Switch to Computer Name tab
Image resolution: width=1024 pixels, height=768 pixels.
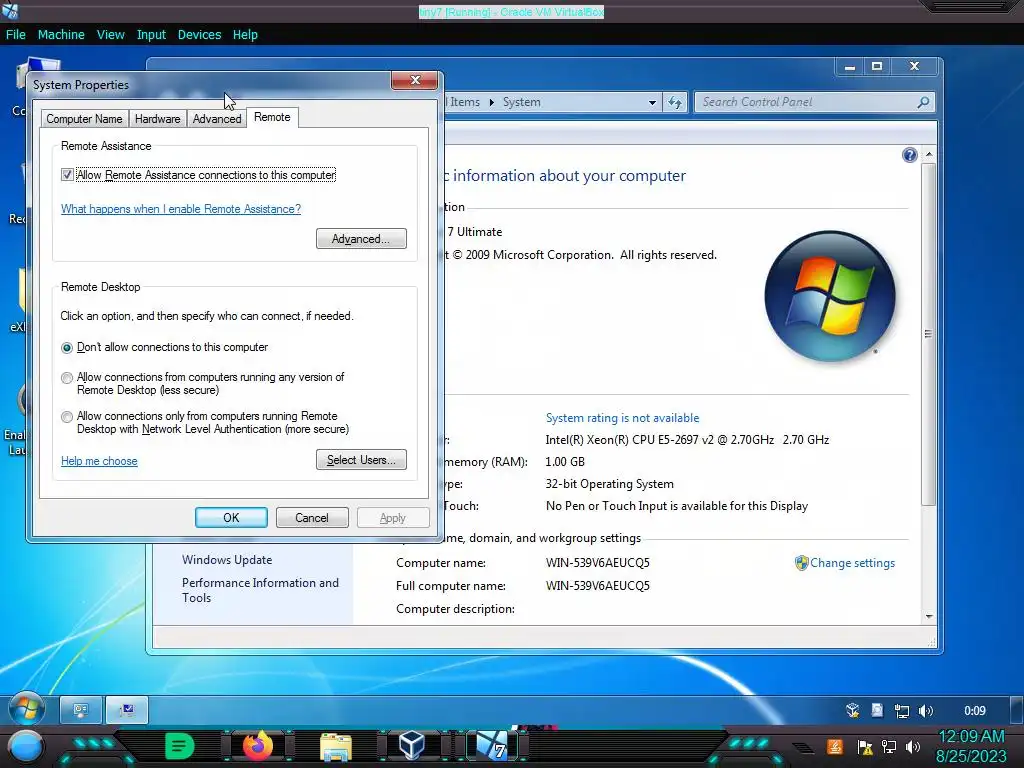(x=84, y=119)
